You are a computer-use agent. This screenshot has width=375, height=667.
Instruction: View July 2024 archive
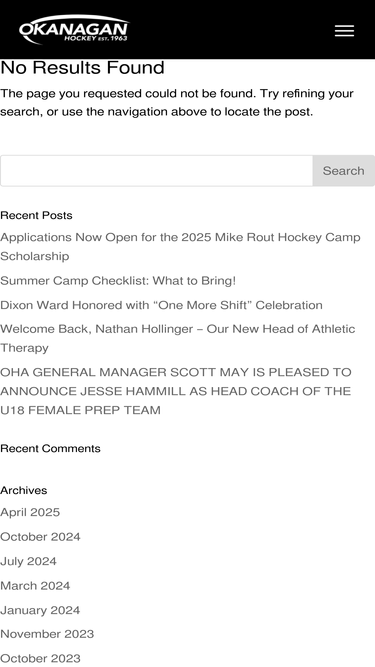click(x=28, y=561)
